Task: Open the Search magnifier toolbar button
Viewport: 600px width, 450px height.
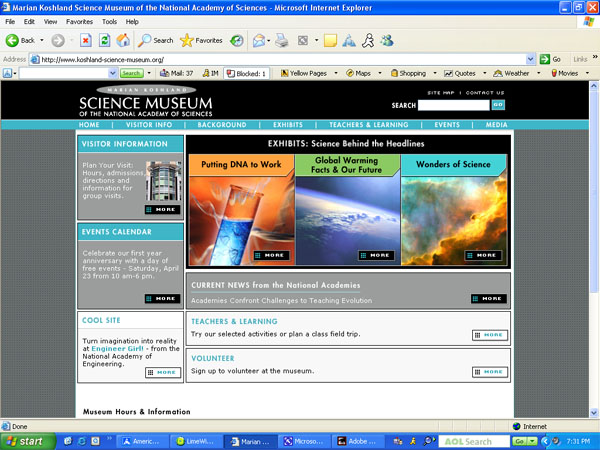Action: click(155, 40)
